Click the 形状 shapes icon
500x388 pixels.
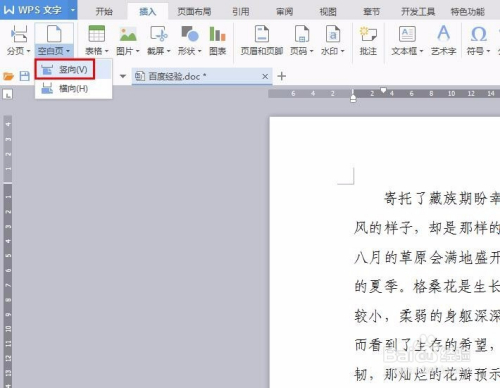(x=190, y=34)
